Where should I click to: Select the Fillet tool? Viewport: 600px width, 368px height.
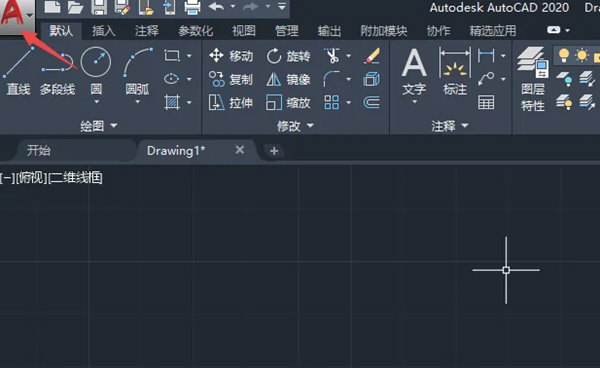click(x=331, y=79)
